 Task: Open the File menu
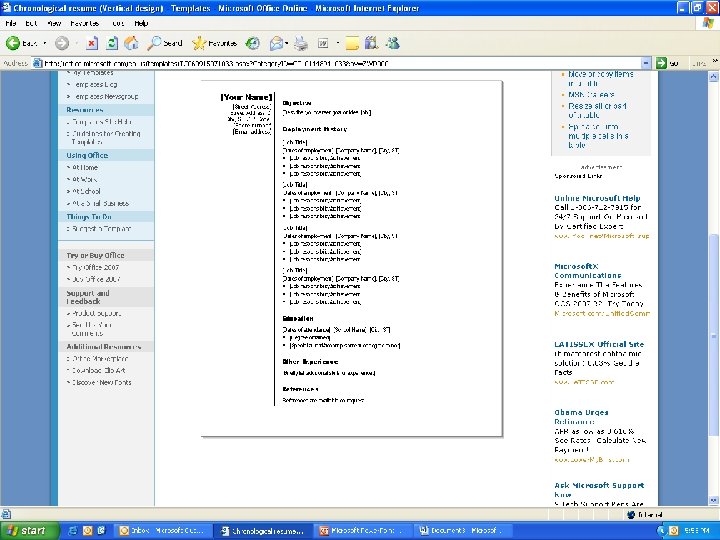tap(11, 23)
